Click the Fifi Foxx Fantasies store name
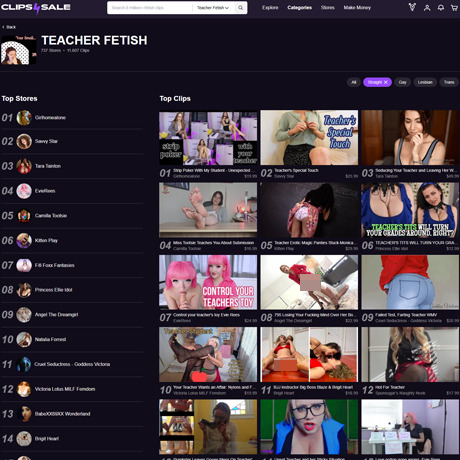 pyautogui.click(x=55, y=265)
